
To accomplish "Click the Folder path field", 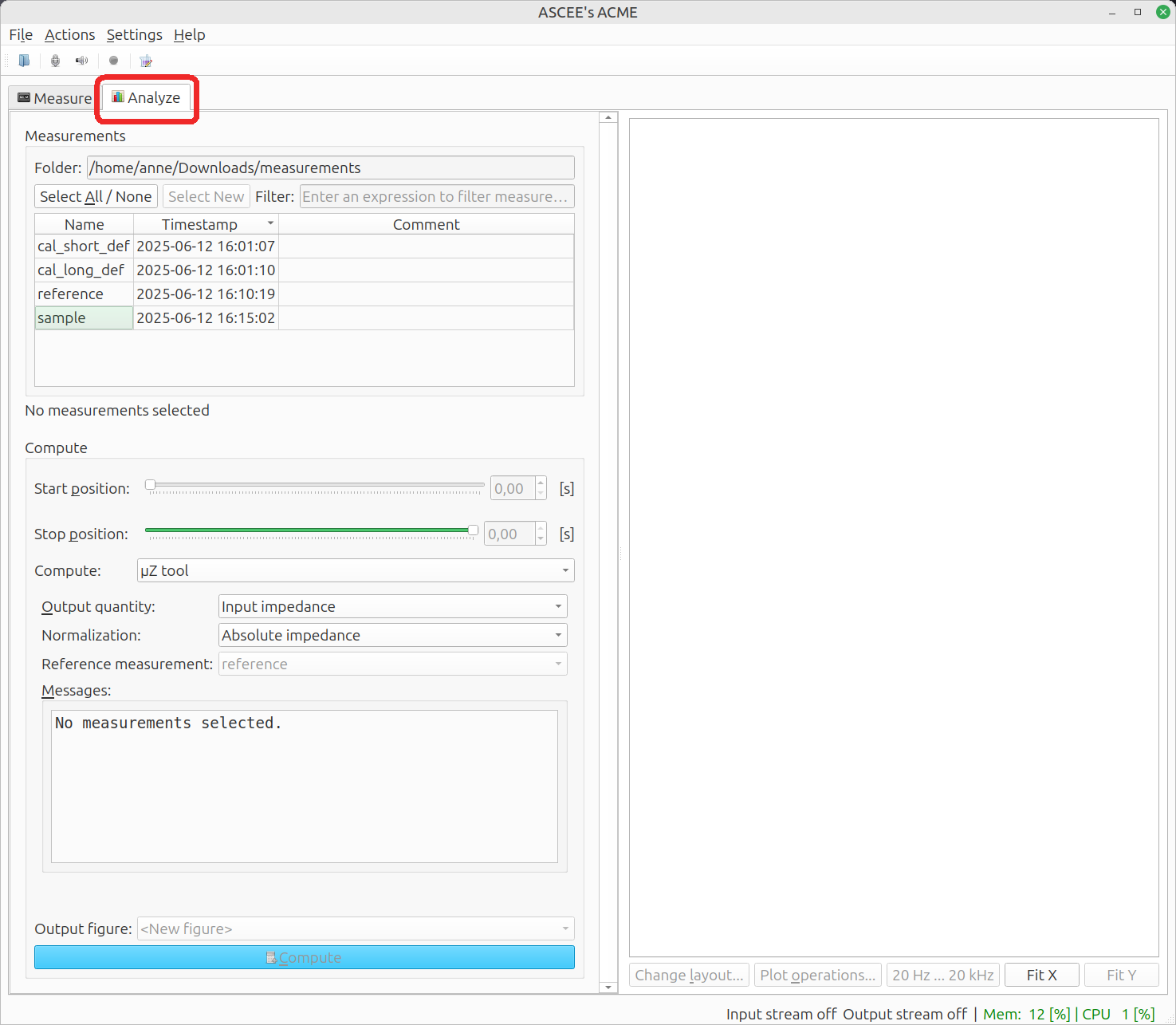I will [330, 168].
